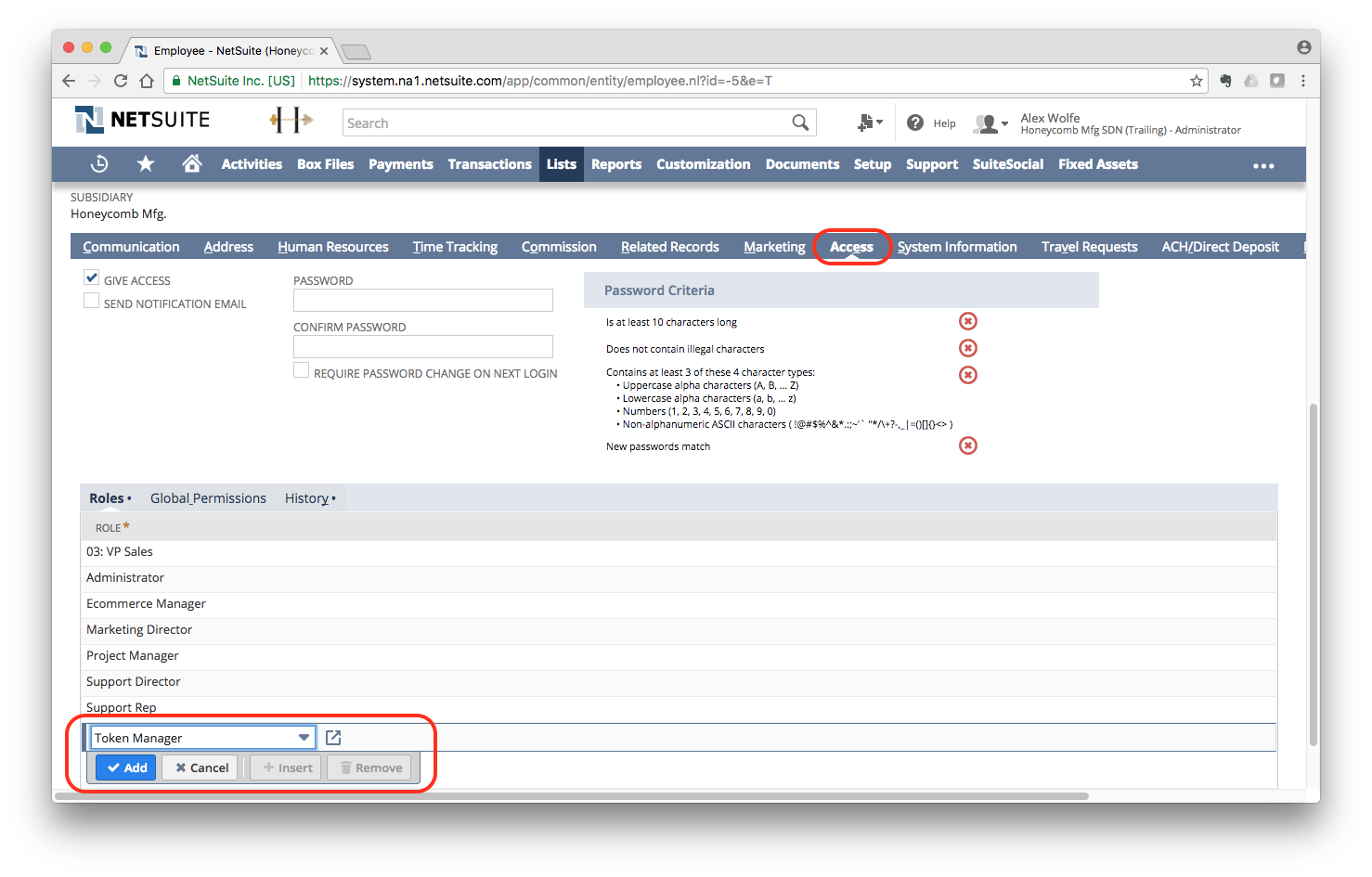Click the browser address bar URL
1372x877 pixels.
[540, 81]
